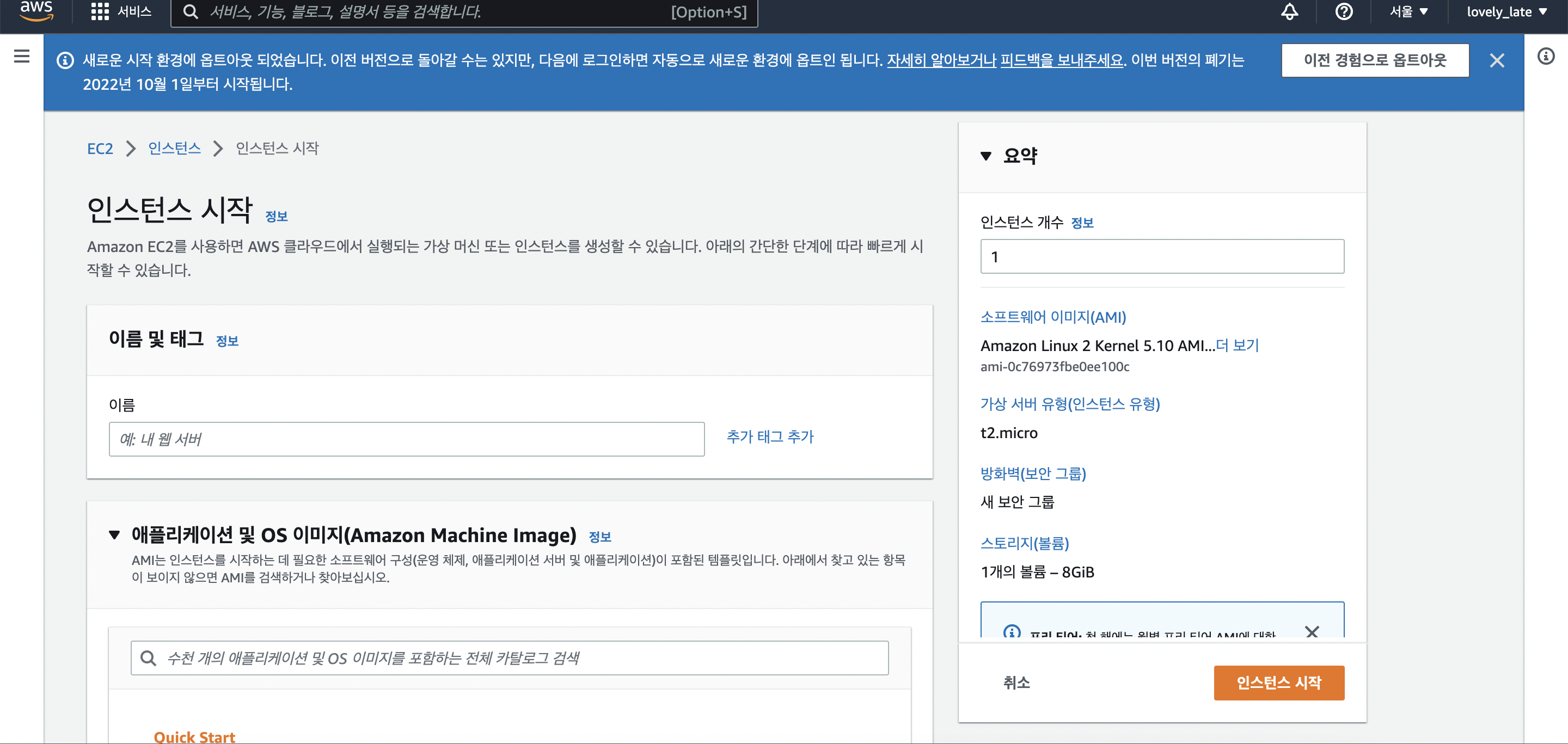Click 취소 button in summary

[1016, 682]
